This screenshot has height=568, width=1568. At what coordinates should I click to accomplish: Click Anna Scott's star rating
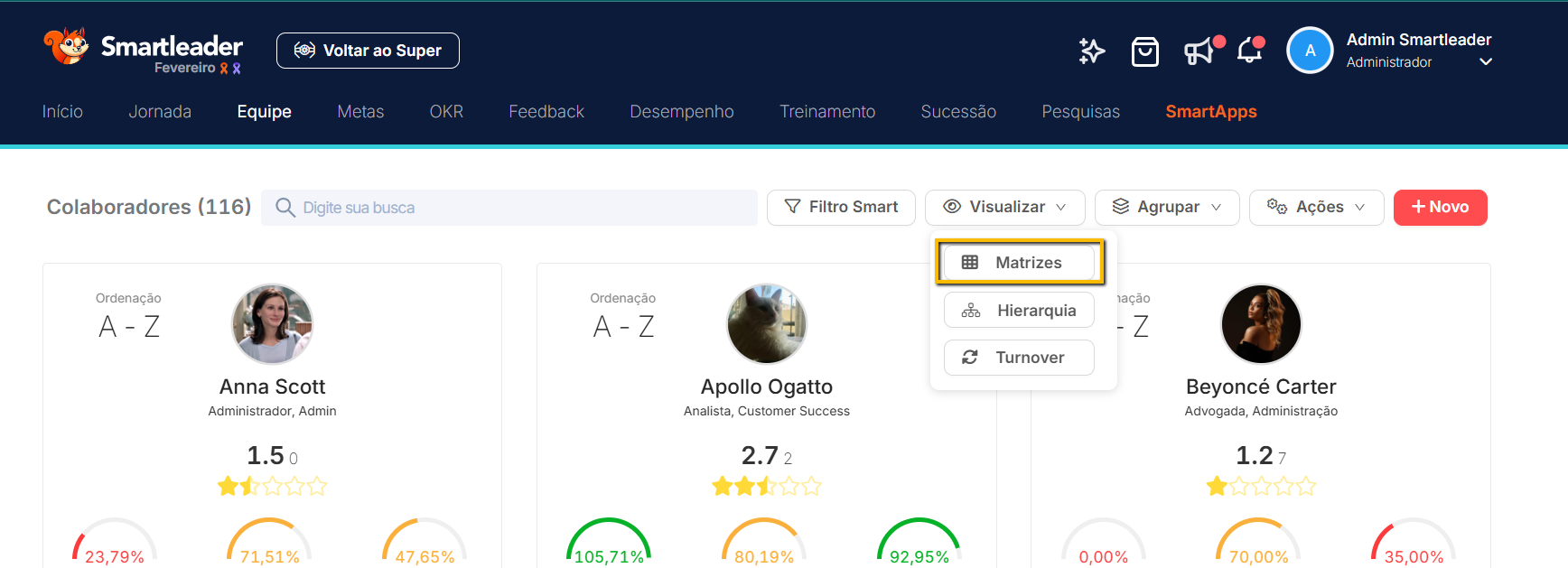[272, 487]
